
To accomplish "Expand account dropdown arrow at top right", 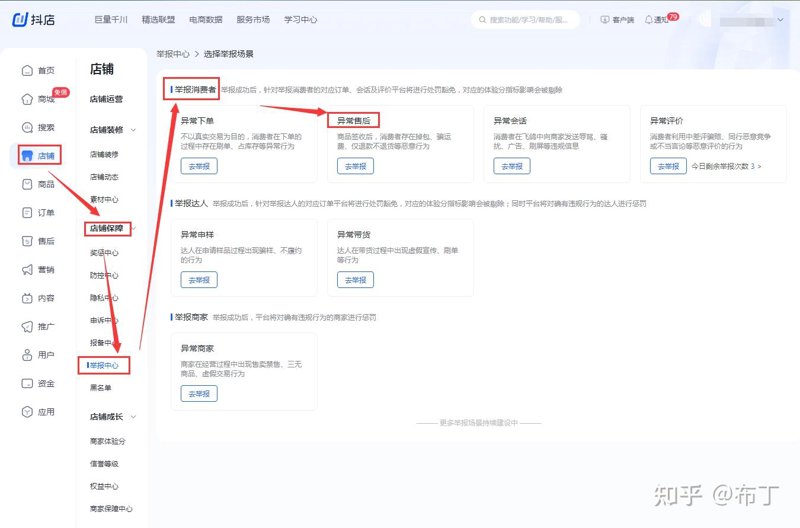I will click(x=780, y=20).
